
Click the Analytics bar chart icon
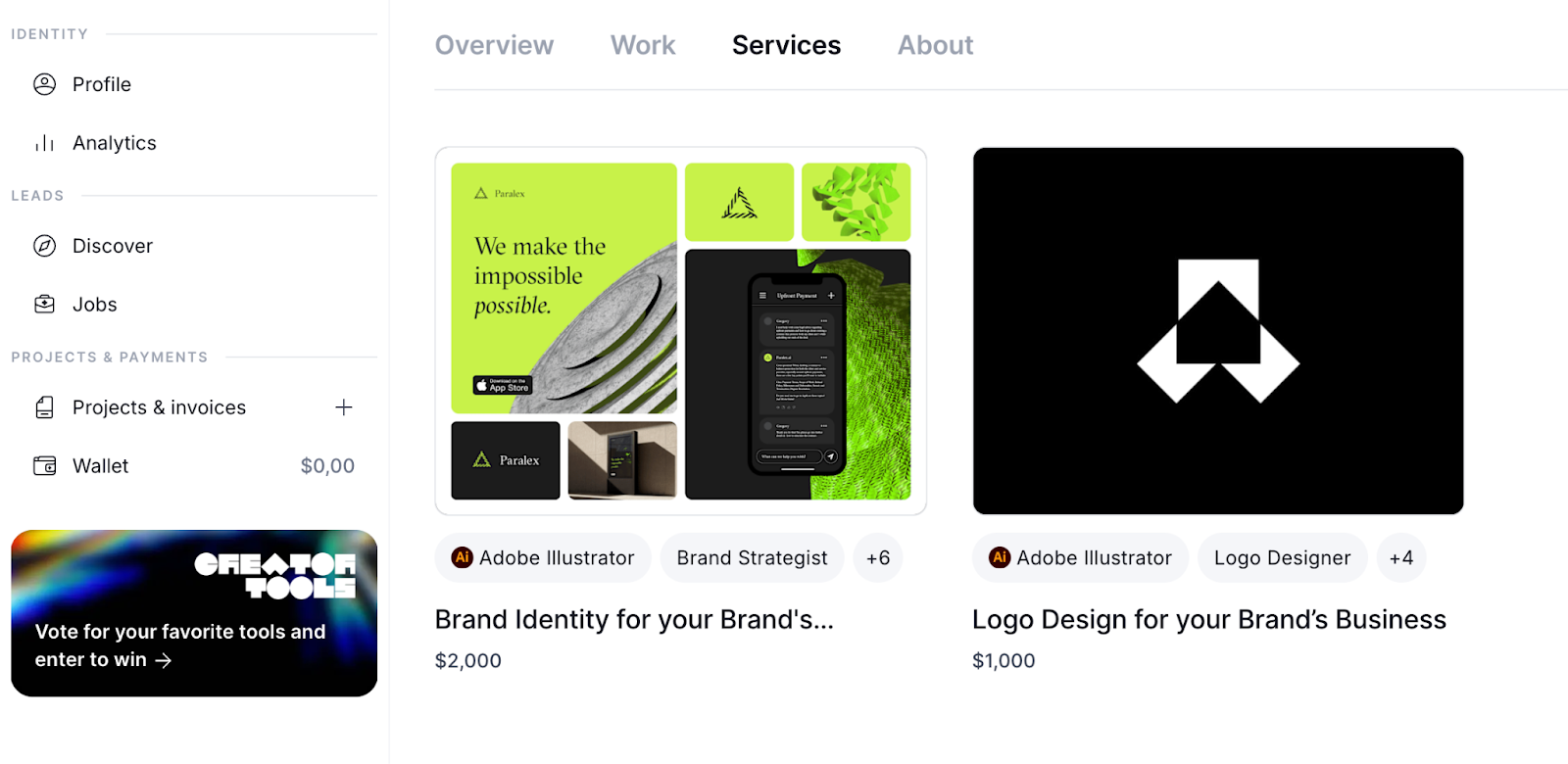click(x=45, y=143)
